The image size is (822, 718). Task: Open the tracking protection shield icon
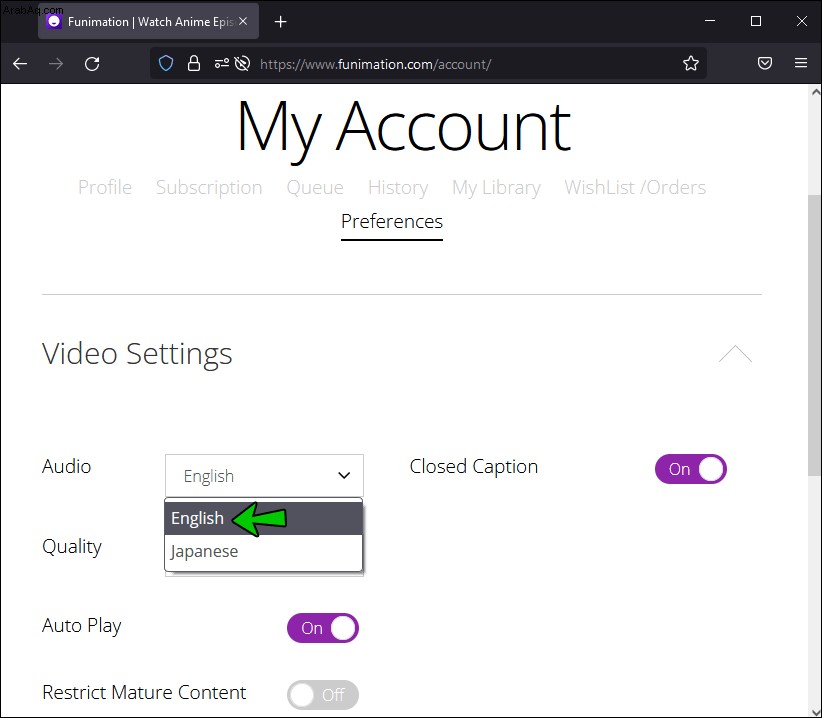(166, 63)
